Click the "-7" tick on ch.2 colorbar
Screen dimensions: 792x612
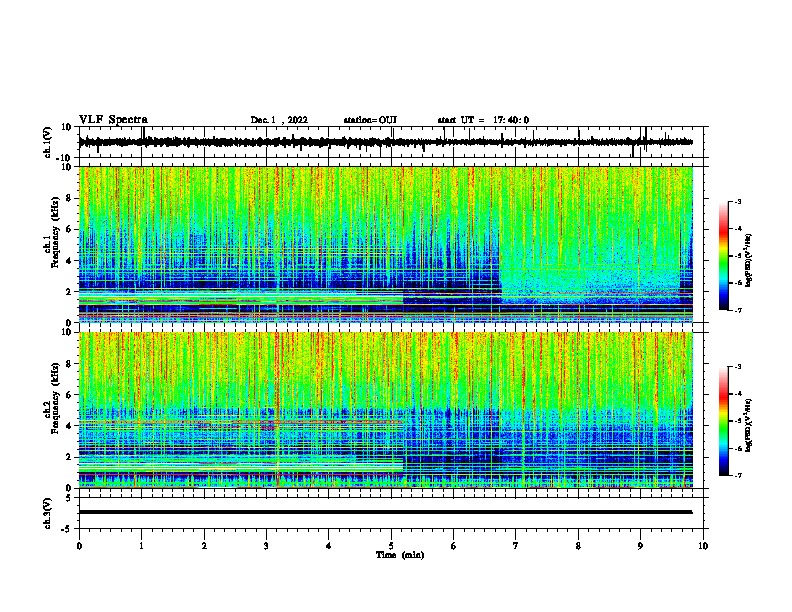coord(737,475)
